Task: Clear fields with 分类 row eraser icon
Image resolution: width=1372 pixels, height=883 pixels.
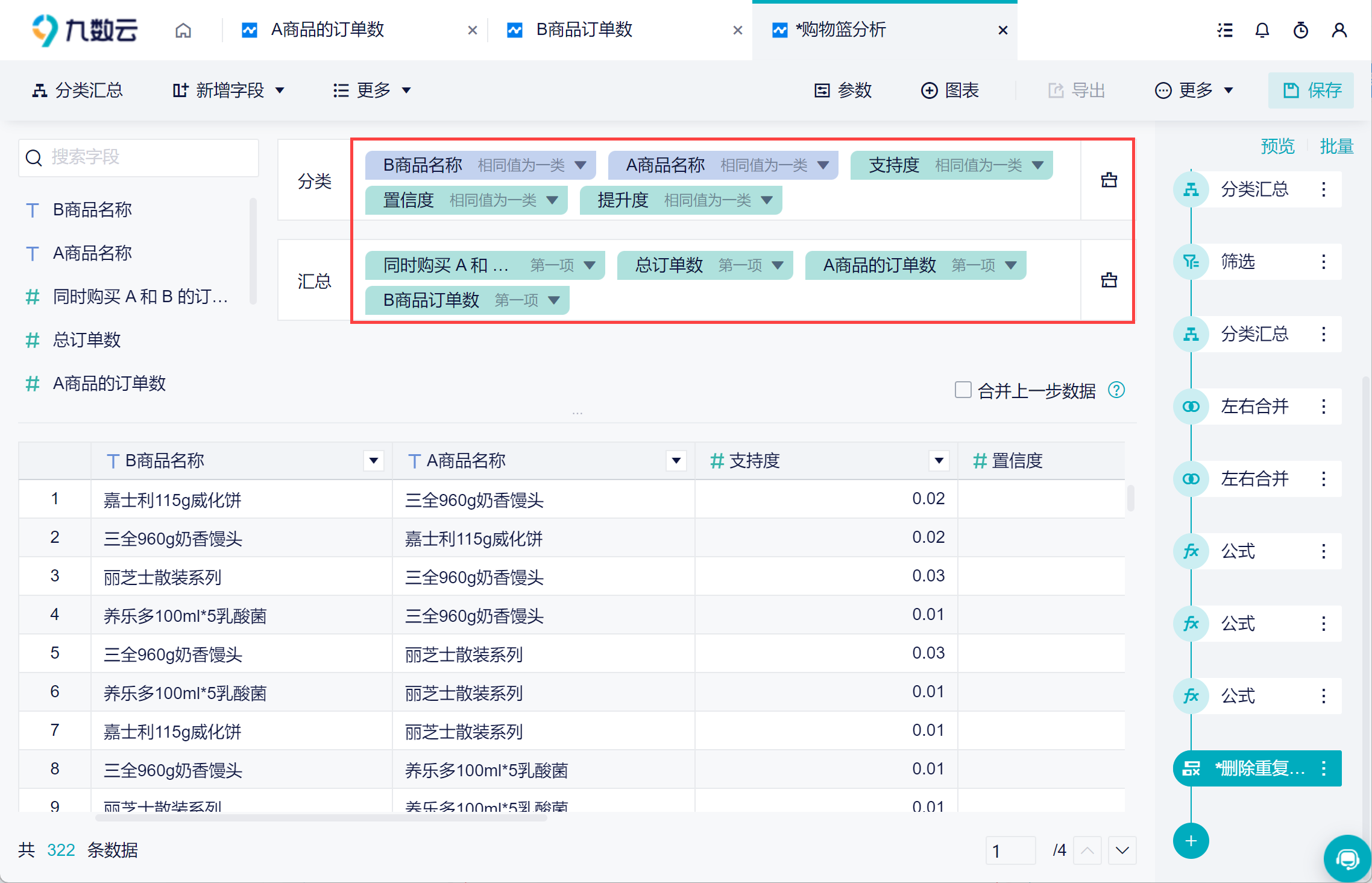Action: 1109,180
